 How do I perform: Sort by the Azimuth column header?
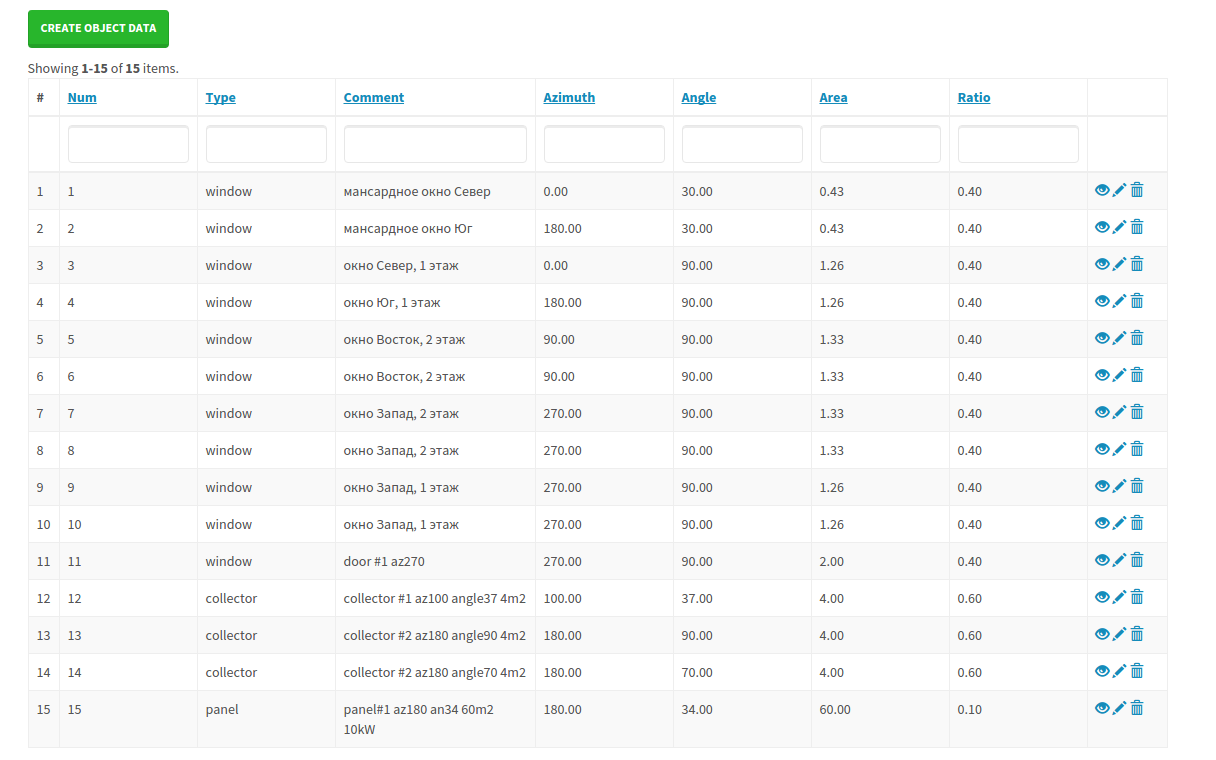click(x=569, y=98)
